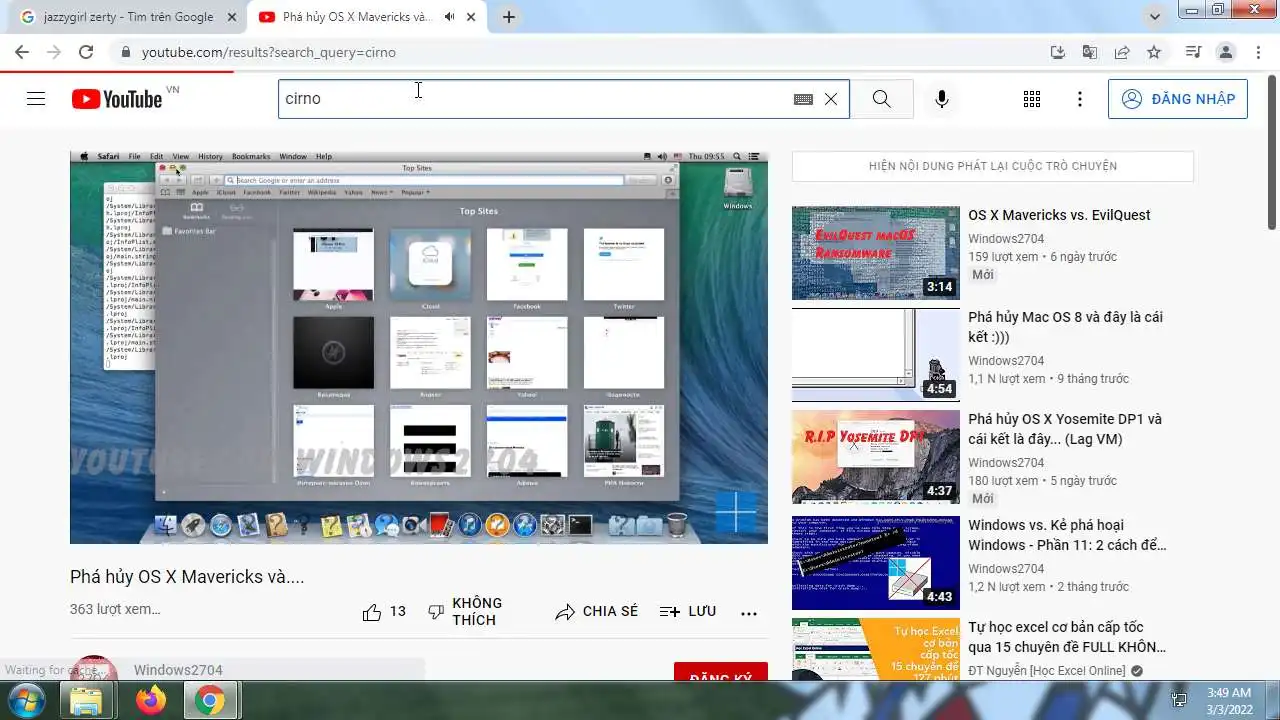The image size is (1280, 720).
Task: Share this page icon in address bar
Action: (1122, 52)
